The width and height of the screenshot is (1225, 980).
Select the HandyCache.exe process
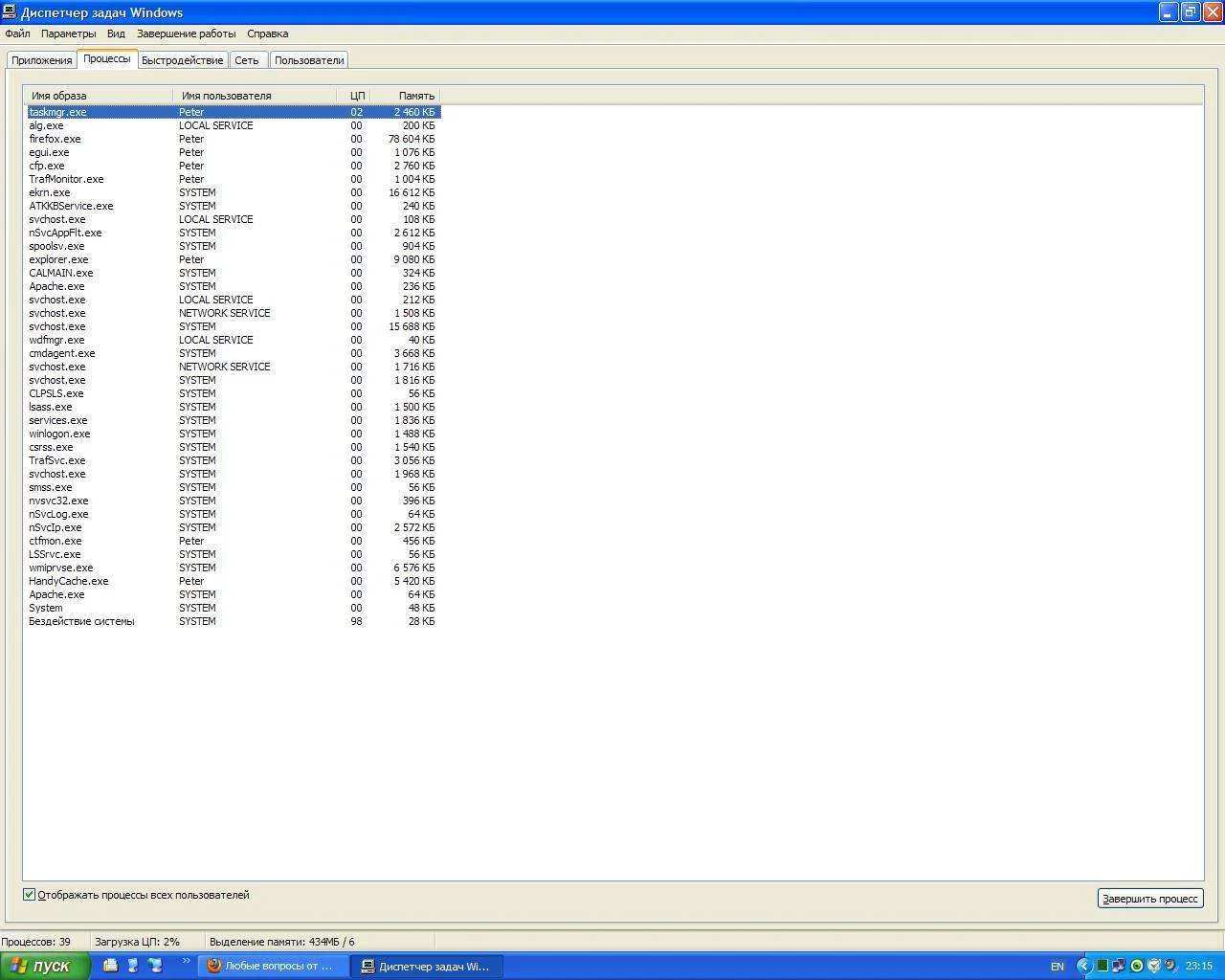click(x=233, y=581)
